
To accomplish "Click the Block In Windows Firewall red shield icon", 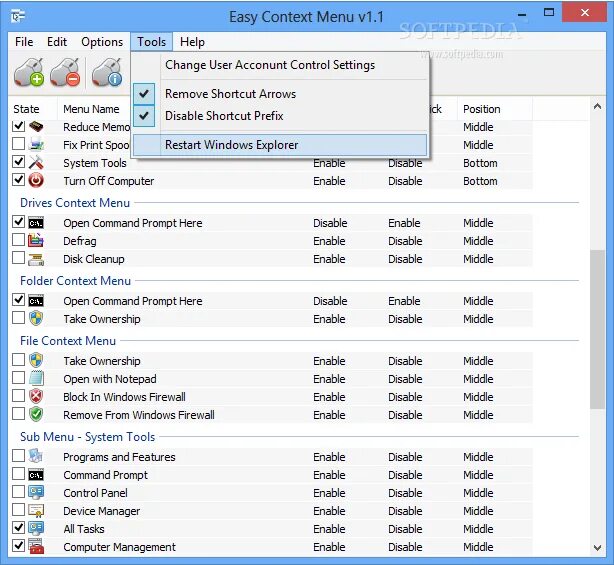I will coord(36,397).
